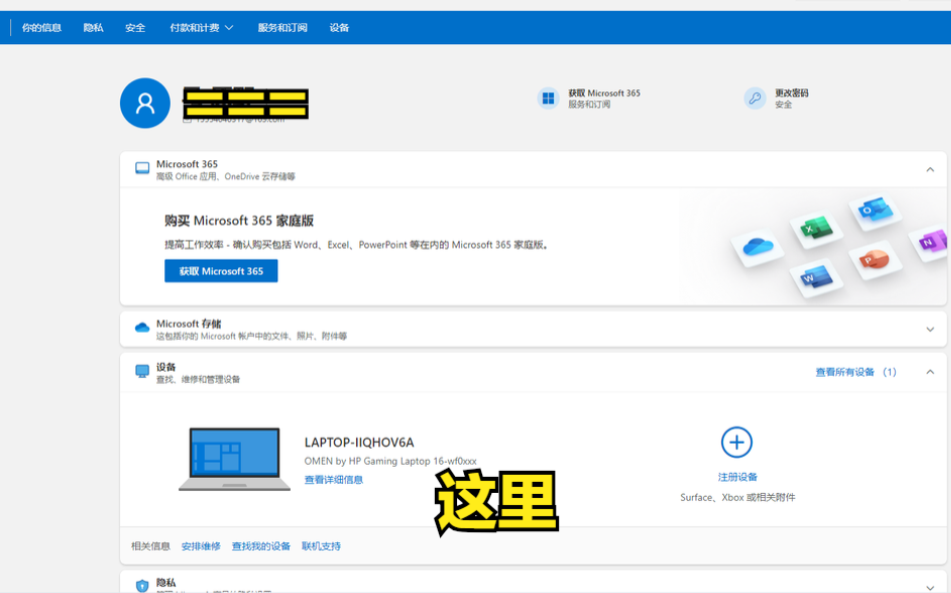Viewport: 951px width, 593px height.
Task: Click the 安排维修 link
Action: pyautogui.click(x=201, y=546)
